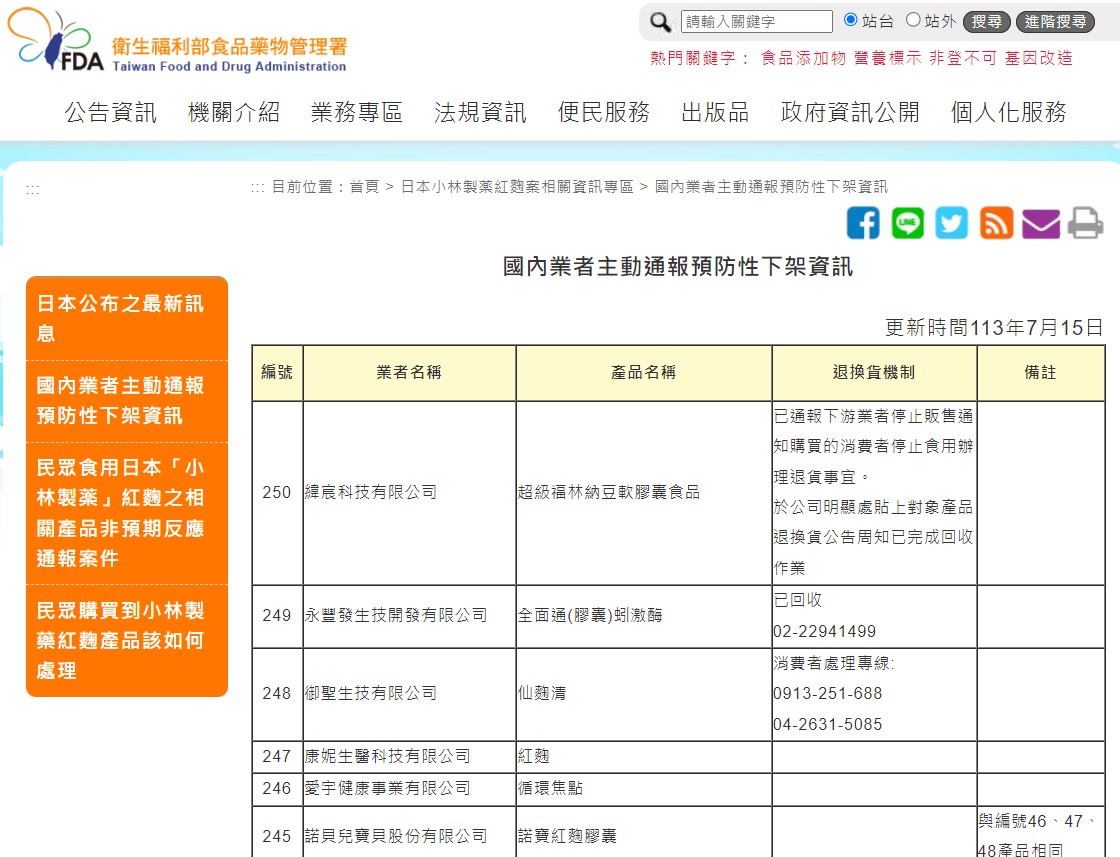
Task: Click the update time 更新時間113年7月15日
Action: tap(994, 328)
